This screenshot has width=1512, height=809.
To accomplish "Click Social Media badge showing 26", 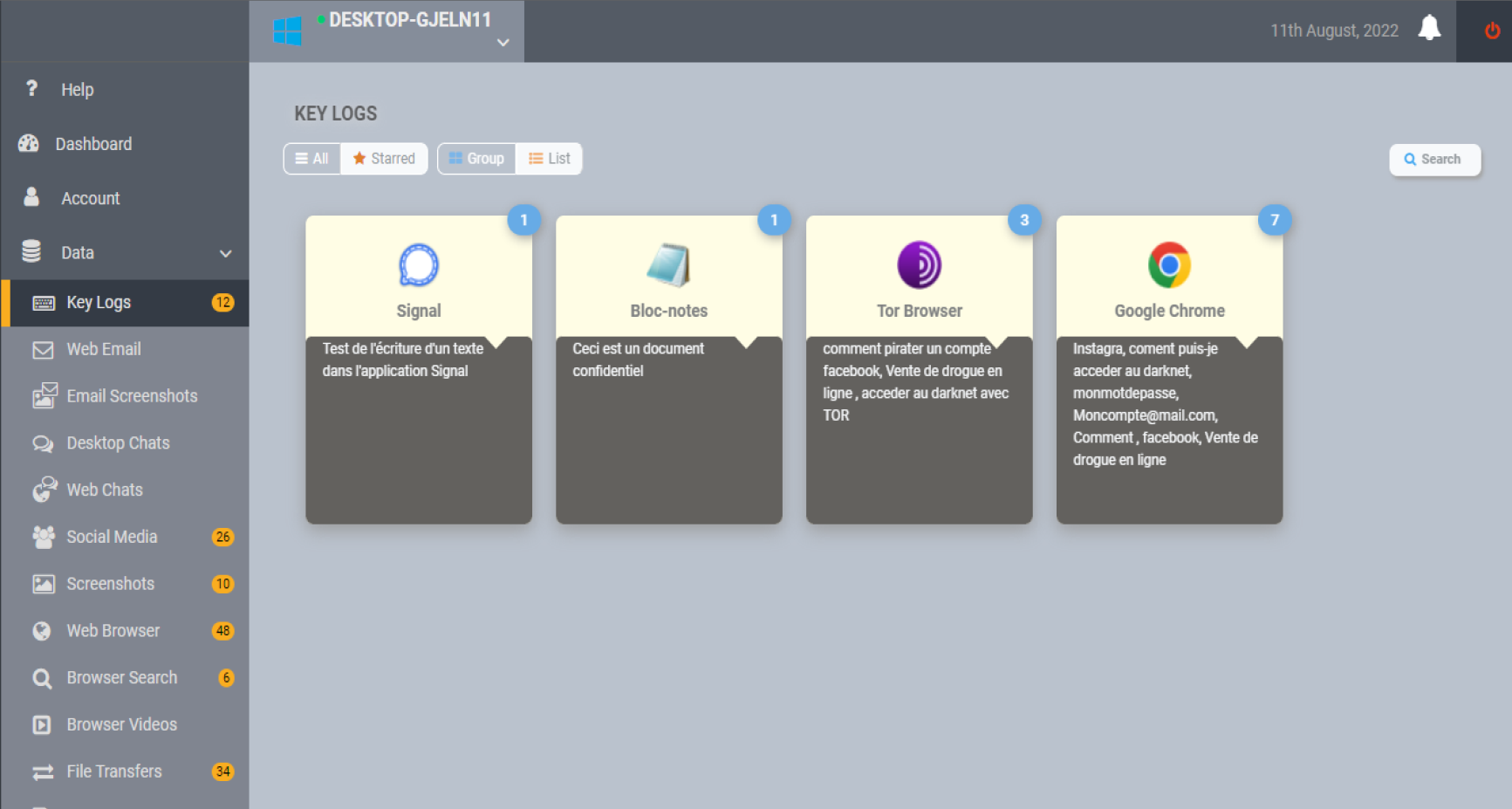I will tap(222, 537).
